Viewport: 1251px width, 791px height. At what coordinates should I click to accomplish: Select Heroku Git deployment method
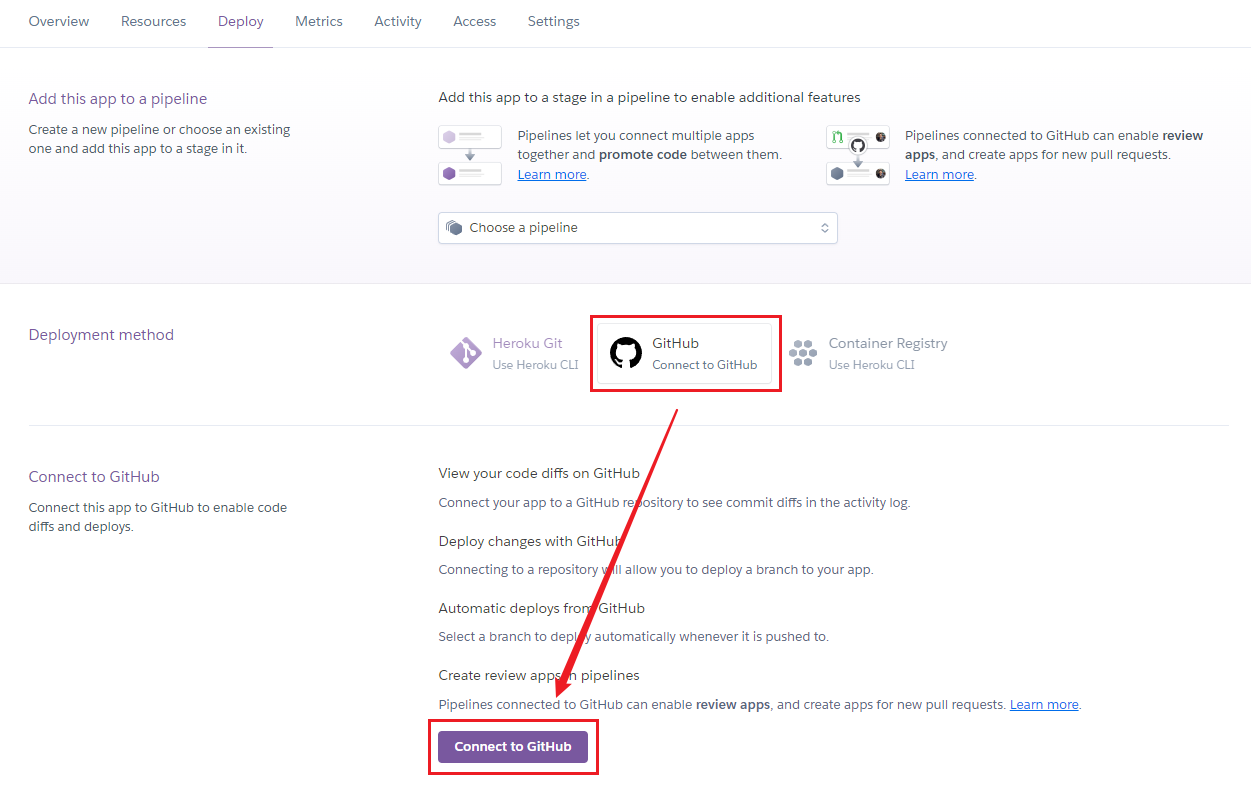(514, 353)
